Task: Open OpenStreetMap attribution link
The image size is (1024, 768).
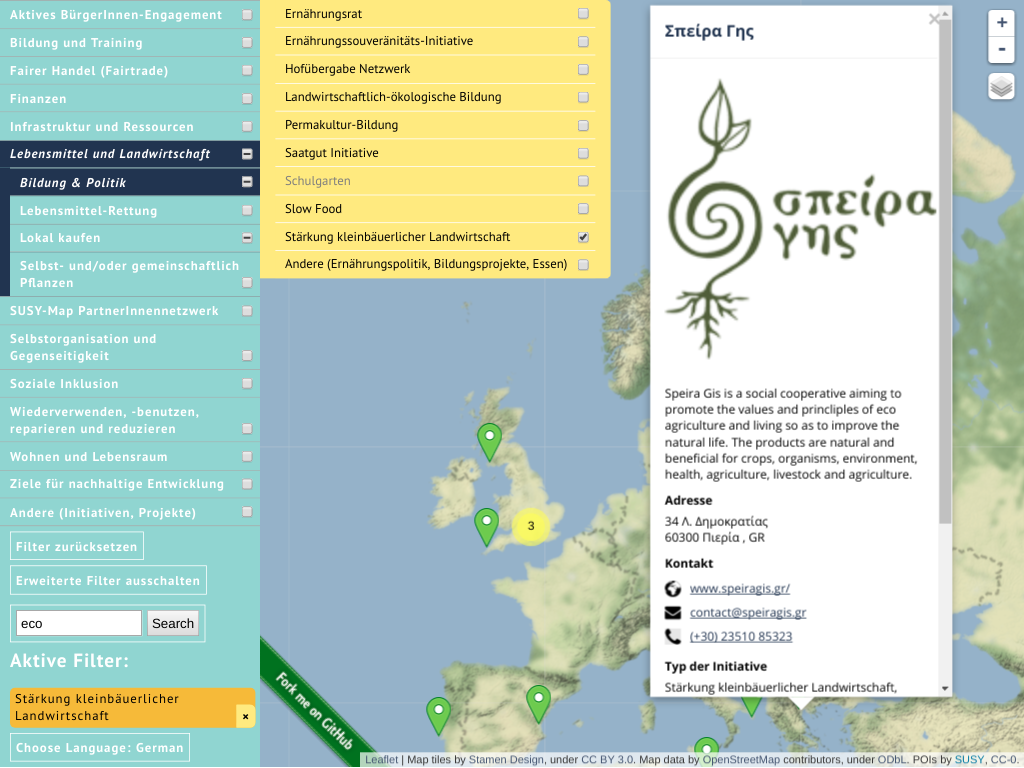Action: (741, 760)
